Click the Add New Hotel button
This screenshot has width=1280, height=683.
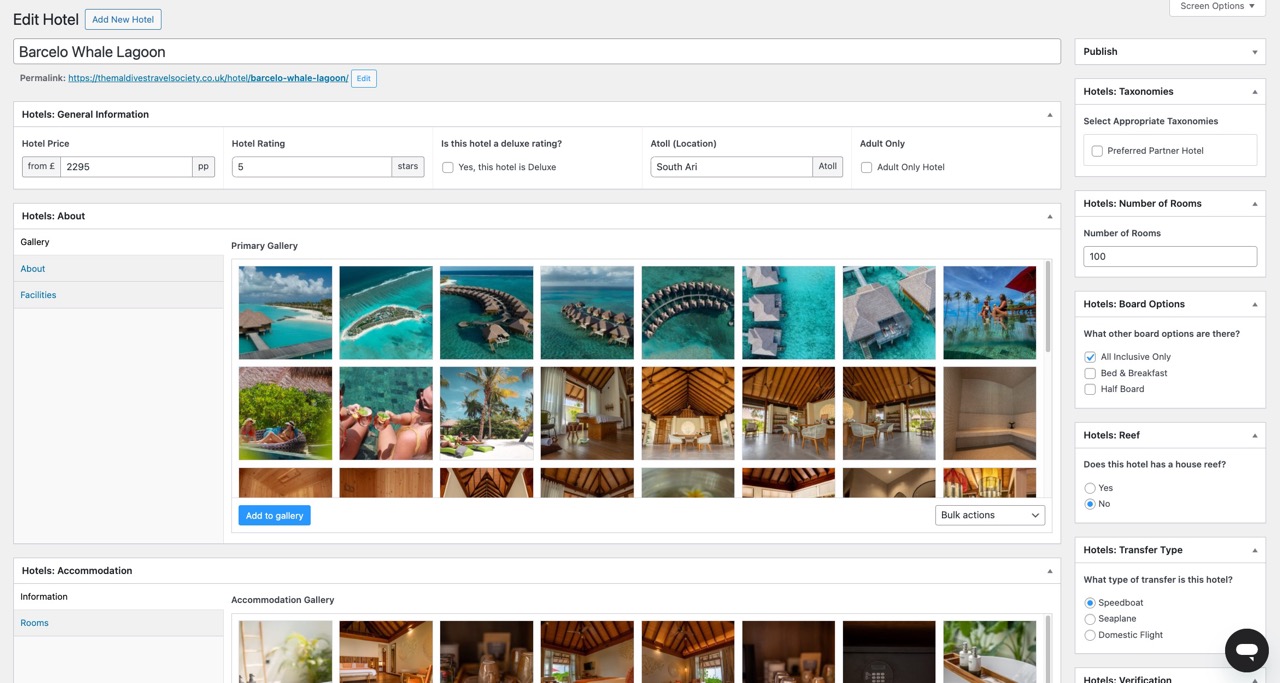(x=123, y=20)
